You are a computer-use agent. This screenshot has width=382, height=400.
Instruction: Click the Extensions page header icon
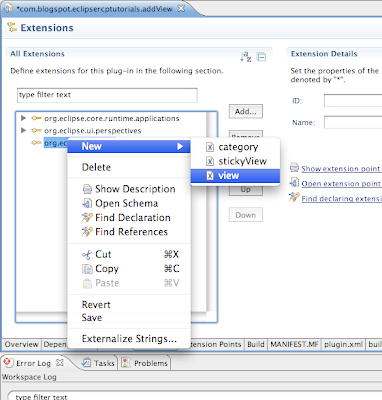tap(12, 28)
